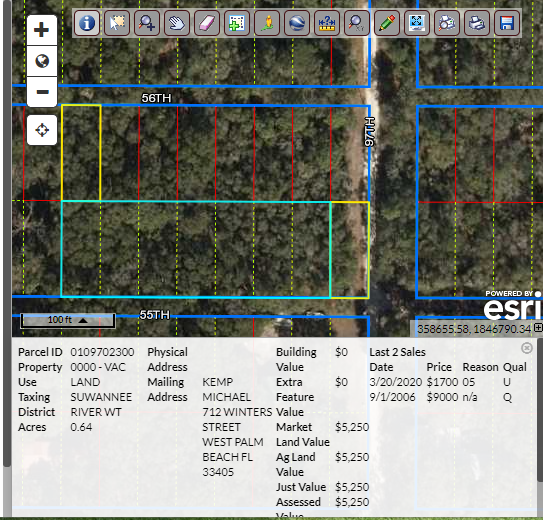Clear selection with the eraser tool
This screenshot has width=543, height=520.
coord(207,23)
